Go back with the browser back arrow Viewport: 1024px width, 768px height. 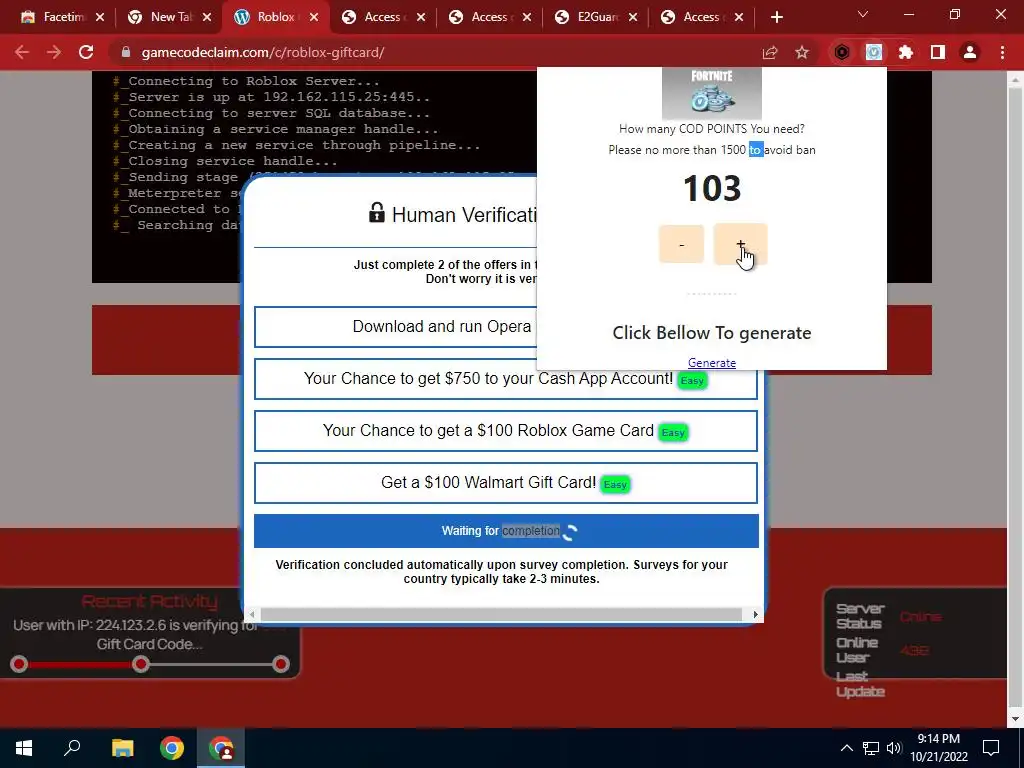pyautogui.click(x=22, y=52)
